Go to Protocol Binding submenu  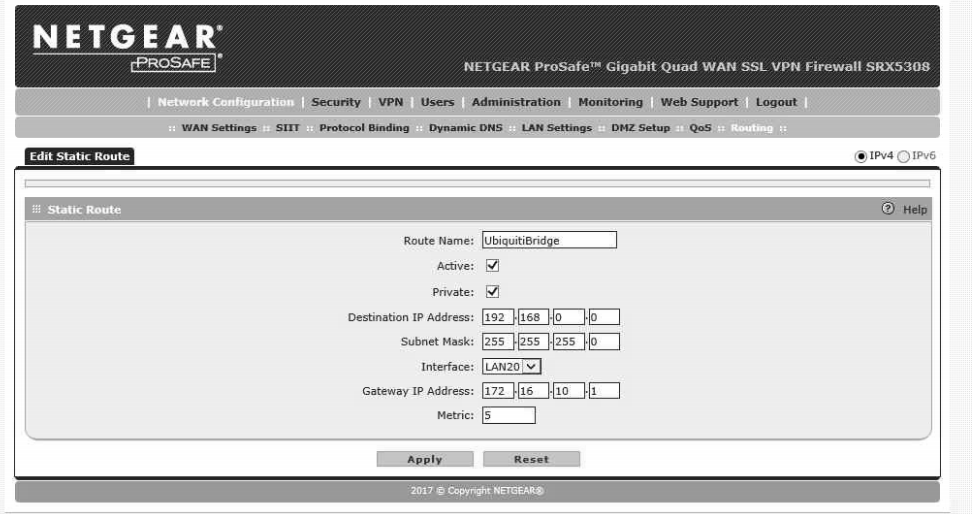pos(364,128)
